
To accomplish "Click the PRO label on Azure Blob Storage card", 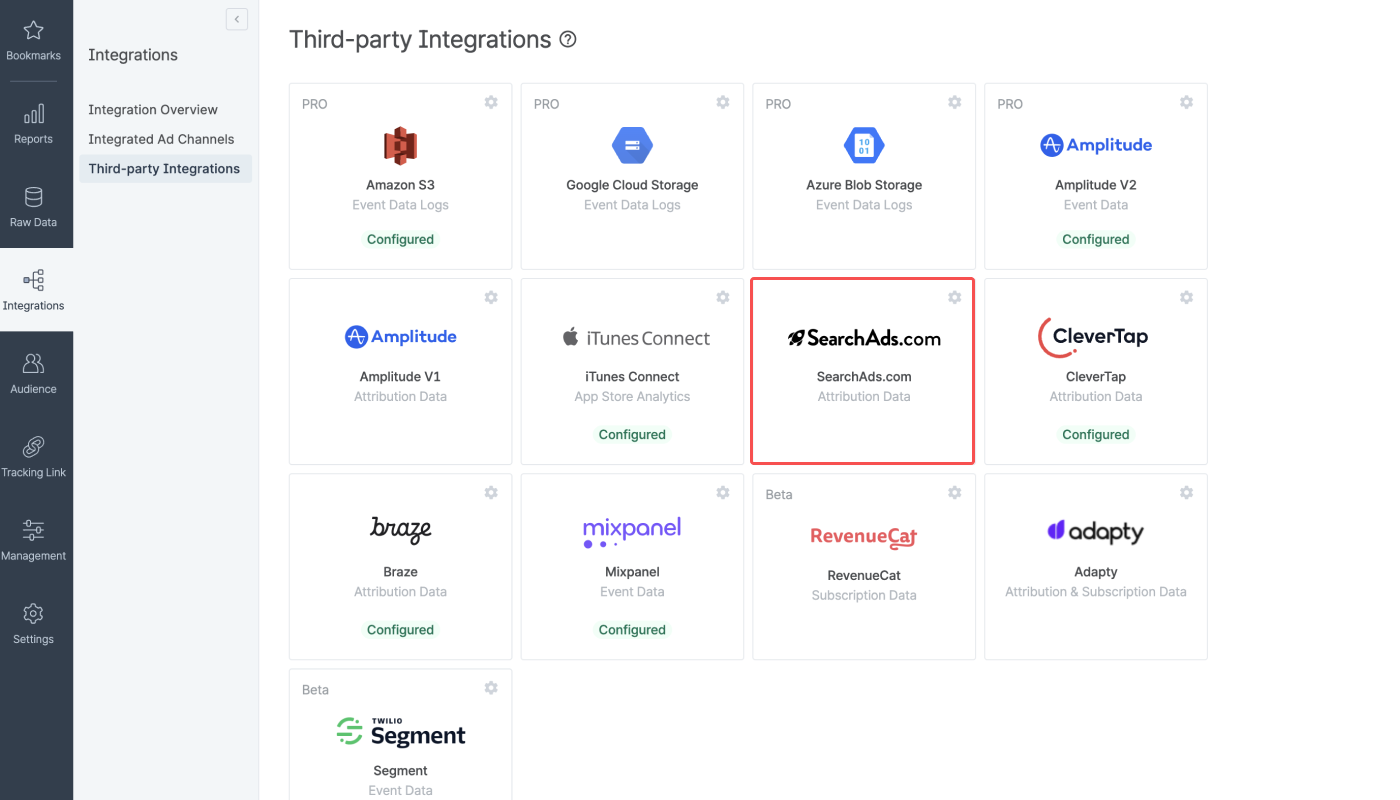I will pyautogui.click(x=778, y=104).
